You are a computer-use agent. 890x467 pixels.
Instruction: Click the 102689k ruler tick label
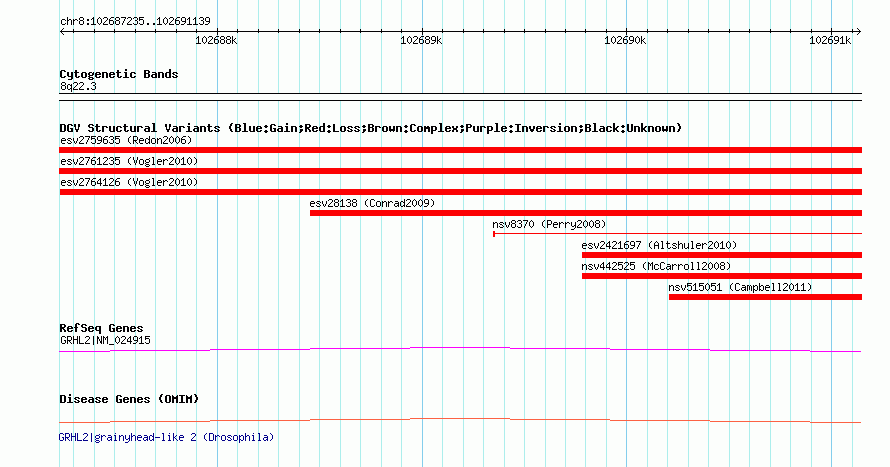pyautogui.click(x=421, y=40)
